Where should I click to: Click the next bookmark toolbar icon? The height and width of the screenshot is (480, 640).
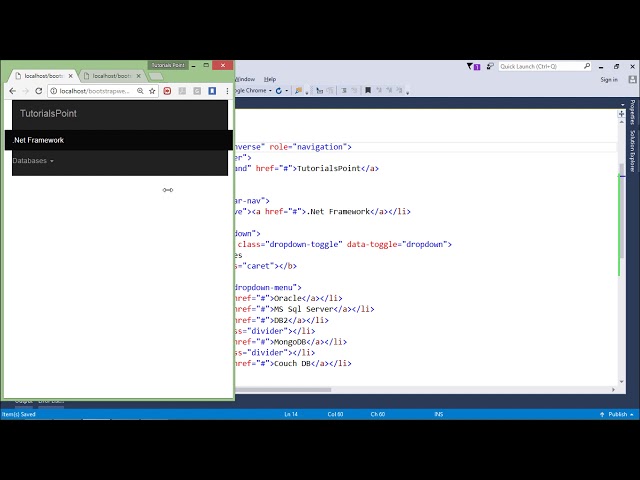pos(389,90)
